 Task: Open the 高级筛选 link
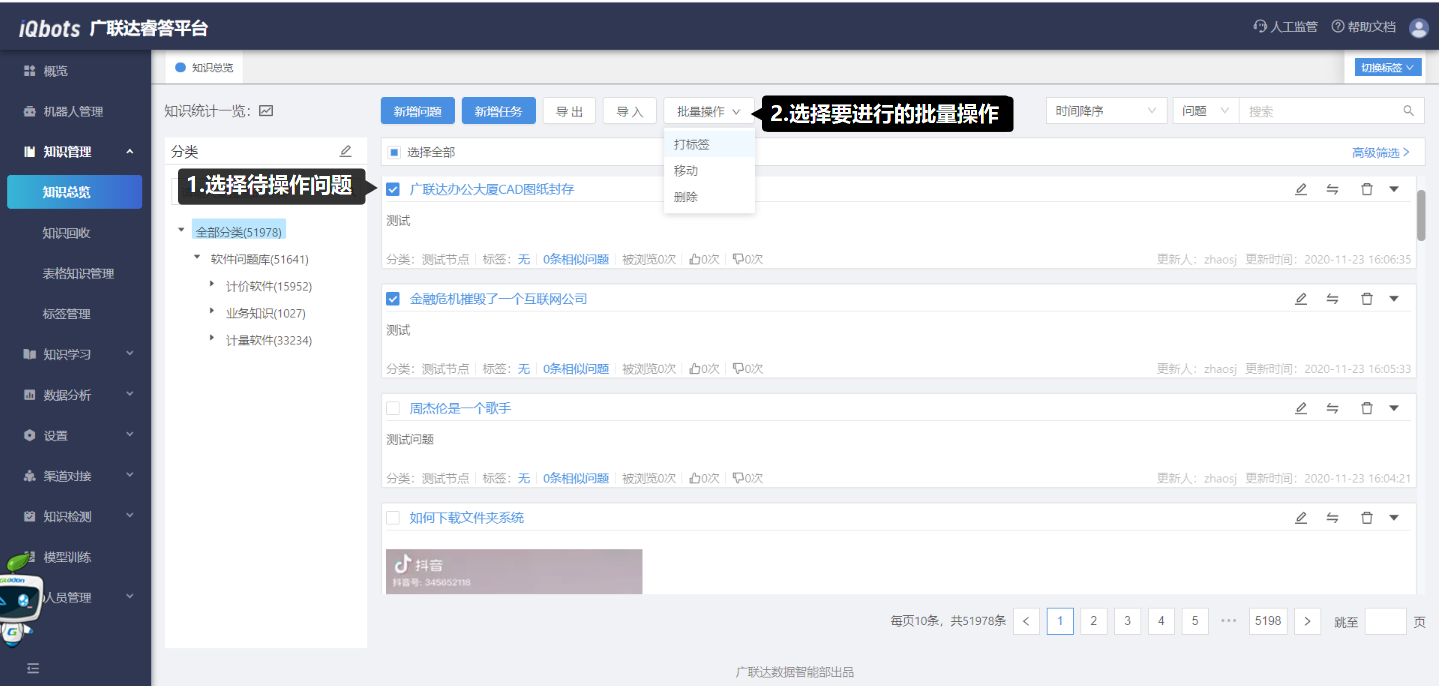(1380, 152)
